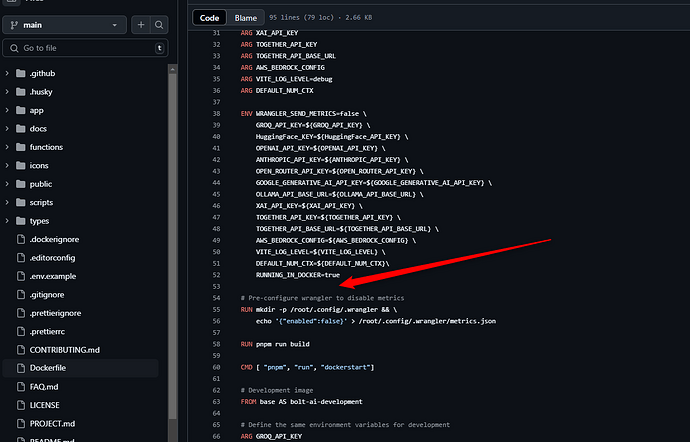Expand the .husky folder chevron
Image resolution: width=690 pixels, height=442 pixels.
click(7, 92)
